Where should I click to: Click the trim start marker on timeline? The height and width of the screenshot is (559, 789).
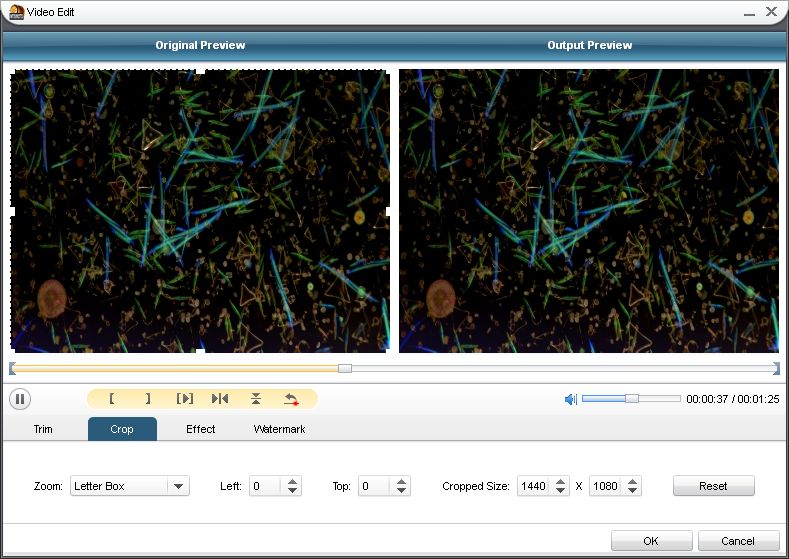[x=12, y=369]
